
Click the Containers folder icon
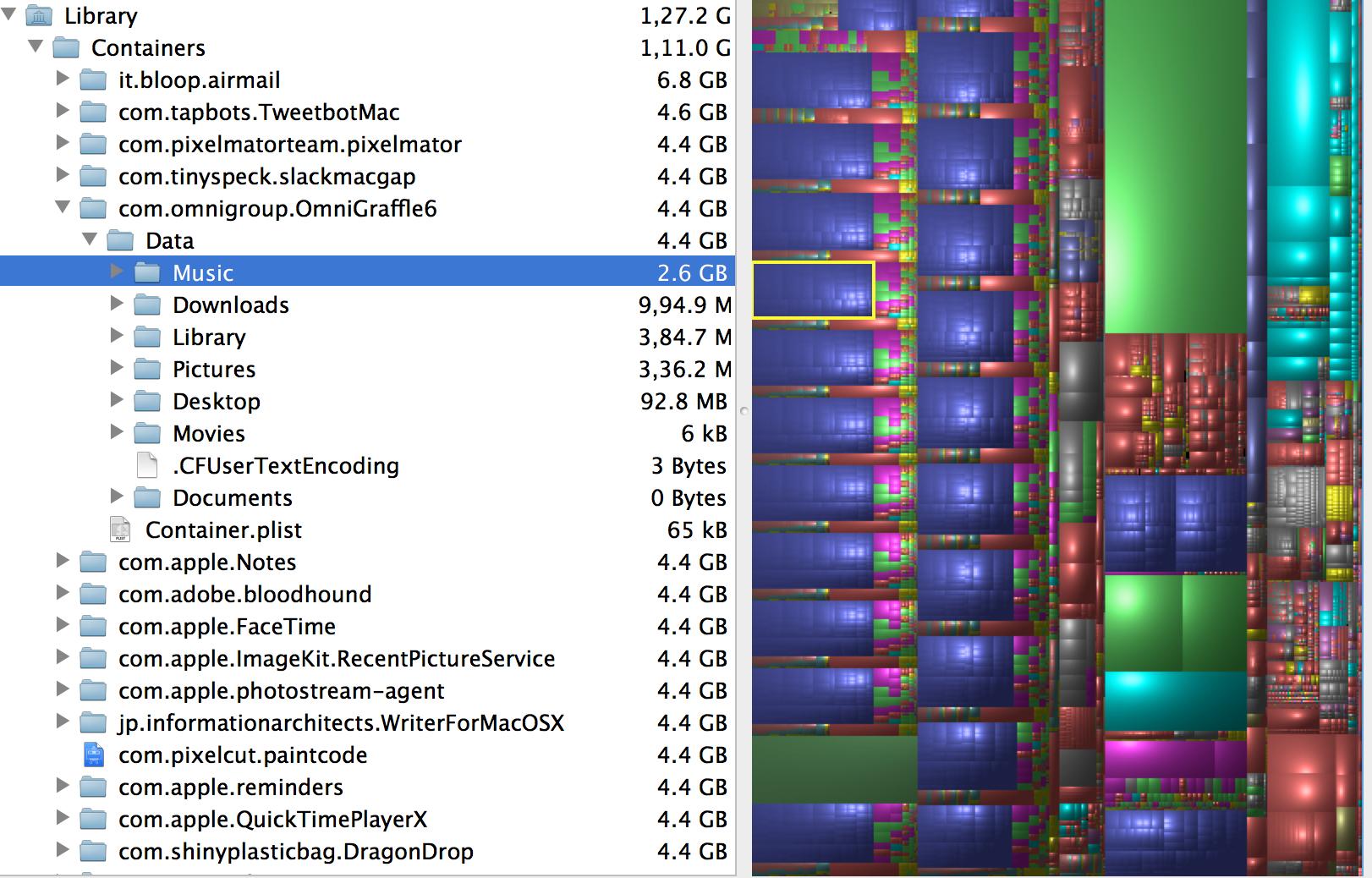[66, 48]
